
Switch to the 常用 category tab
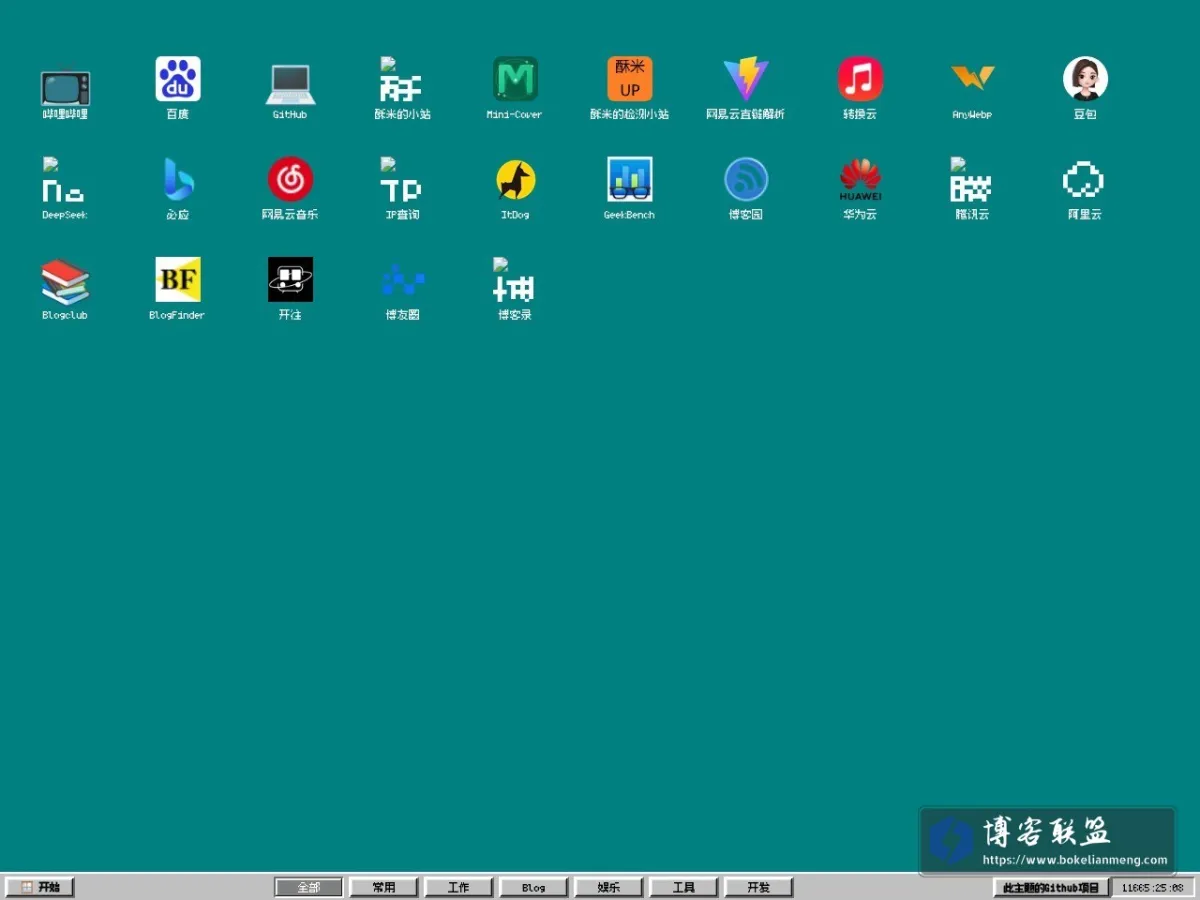point(384,887)
